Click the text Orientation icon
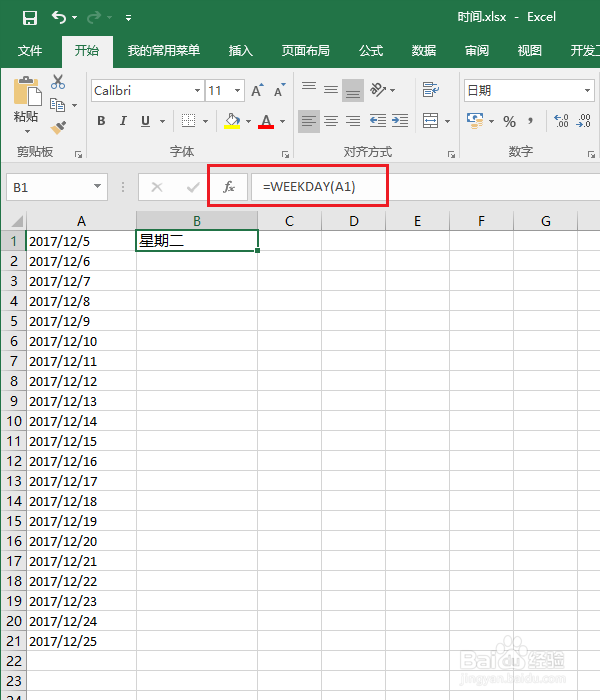Viewport: 600px width, 700px height. [x=378, y=90]
